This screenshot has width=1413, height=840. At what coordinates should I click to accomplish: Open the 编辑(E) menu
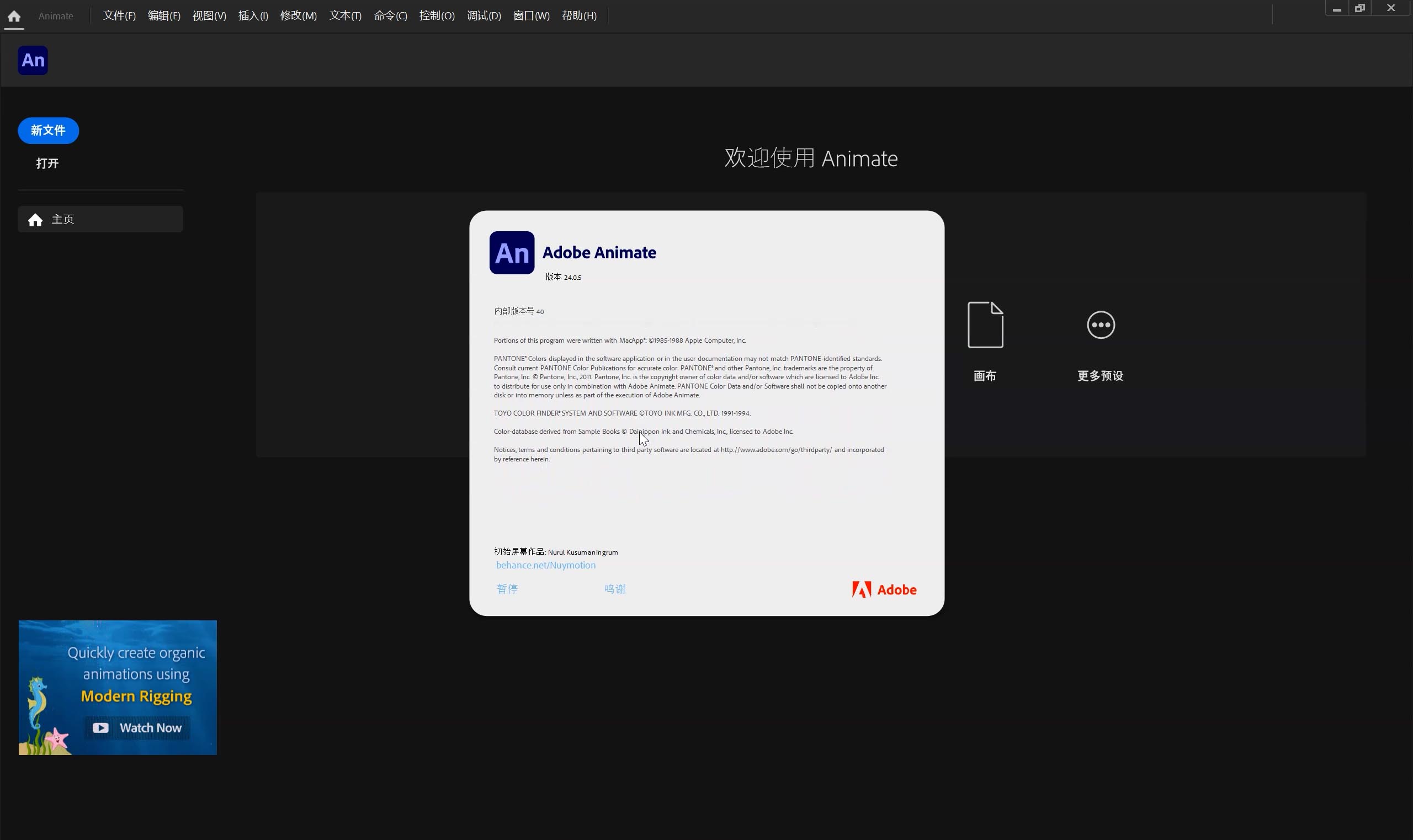pos(163,16)
